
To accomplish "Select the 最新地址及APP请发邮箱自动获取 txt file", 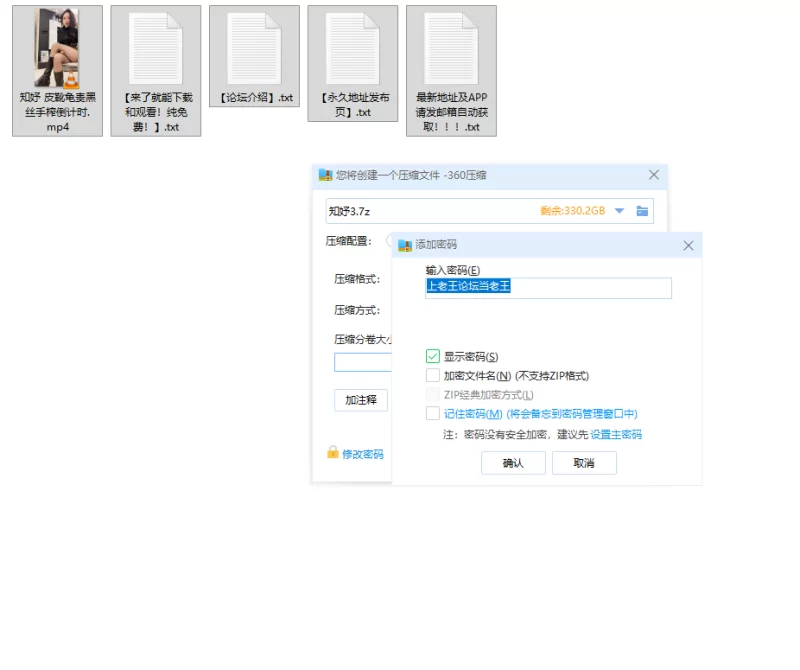I will [x=451, y=71].
